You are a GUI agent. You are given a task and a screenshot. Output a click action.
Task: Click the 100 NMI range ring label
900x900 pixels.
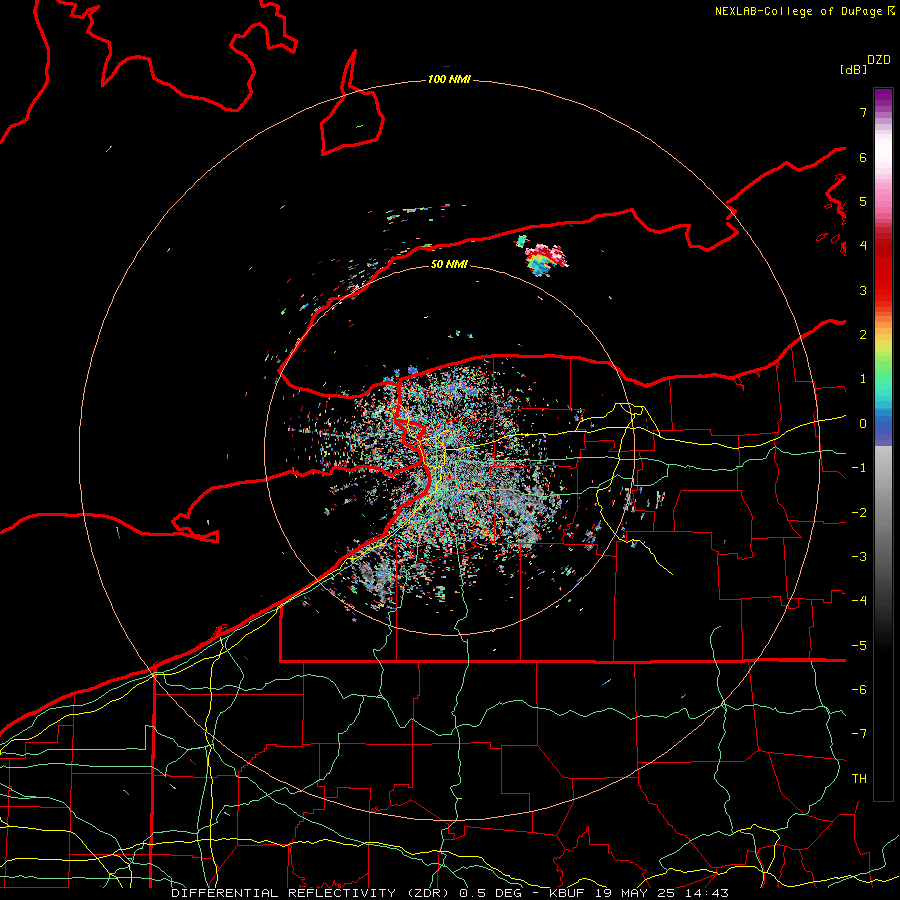click(449, 79)
